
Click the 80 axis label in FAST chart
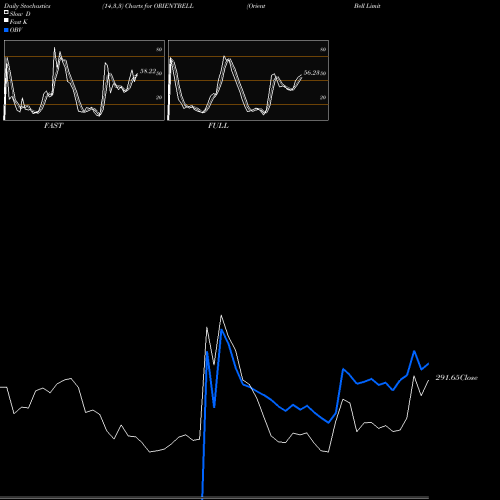click(x=159, y=50)
